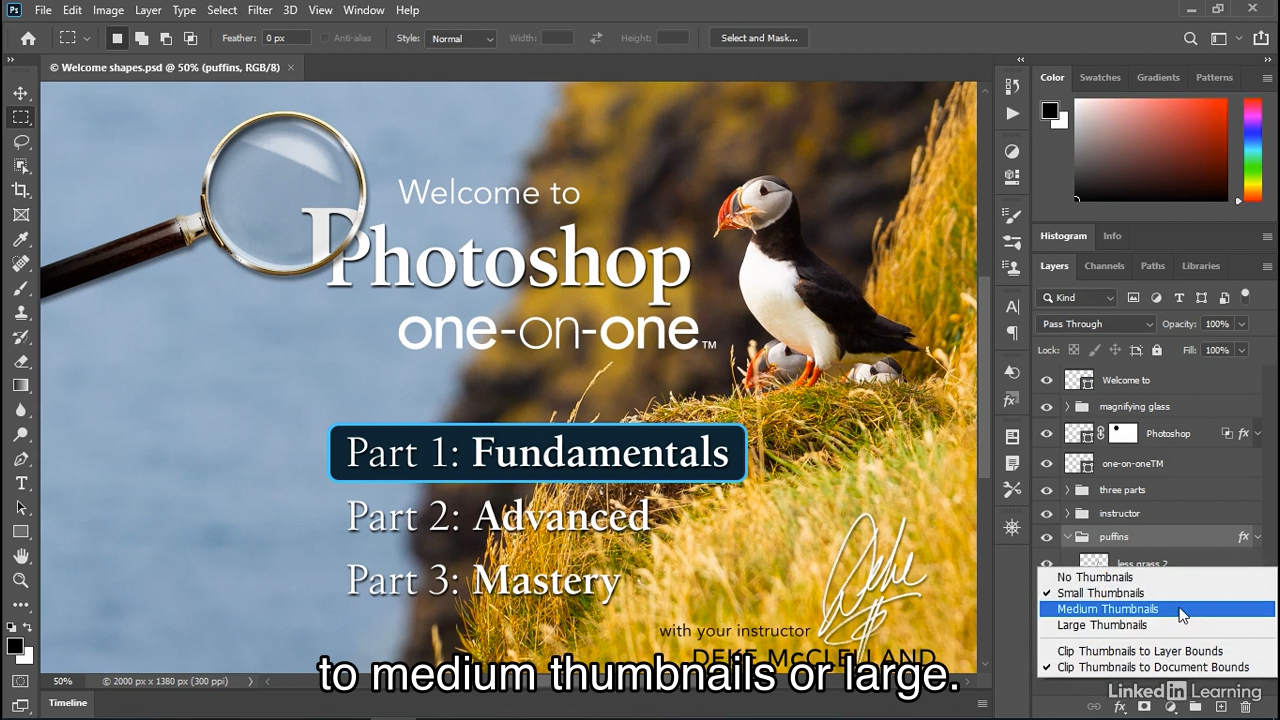Open the History panel icon
The width and height of the screenshot is (1280, 720).
(1012, 87)
